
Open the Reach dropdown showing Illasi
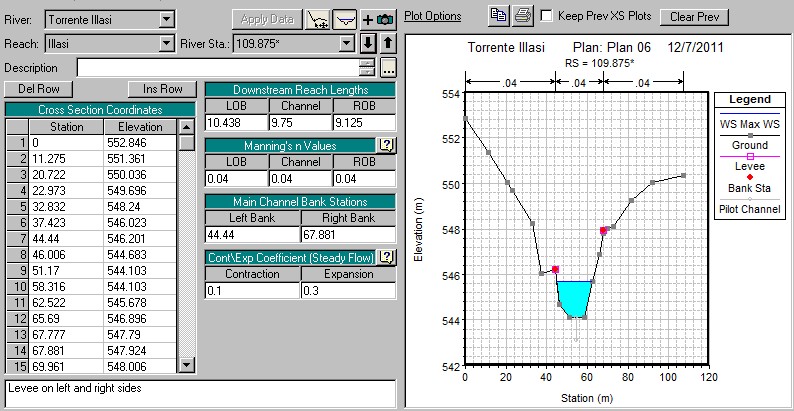pos(165,43)
